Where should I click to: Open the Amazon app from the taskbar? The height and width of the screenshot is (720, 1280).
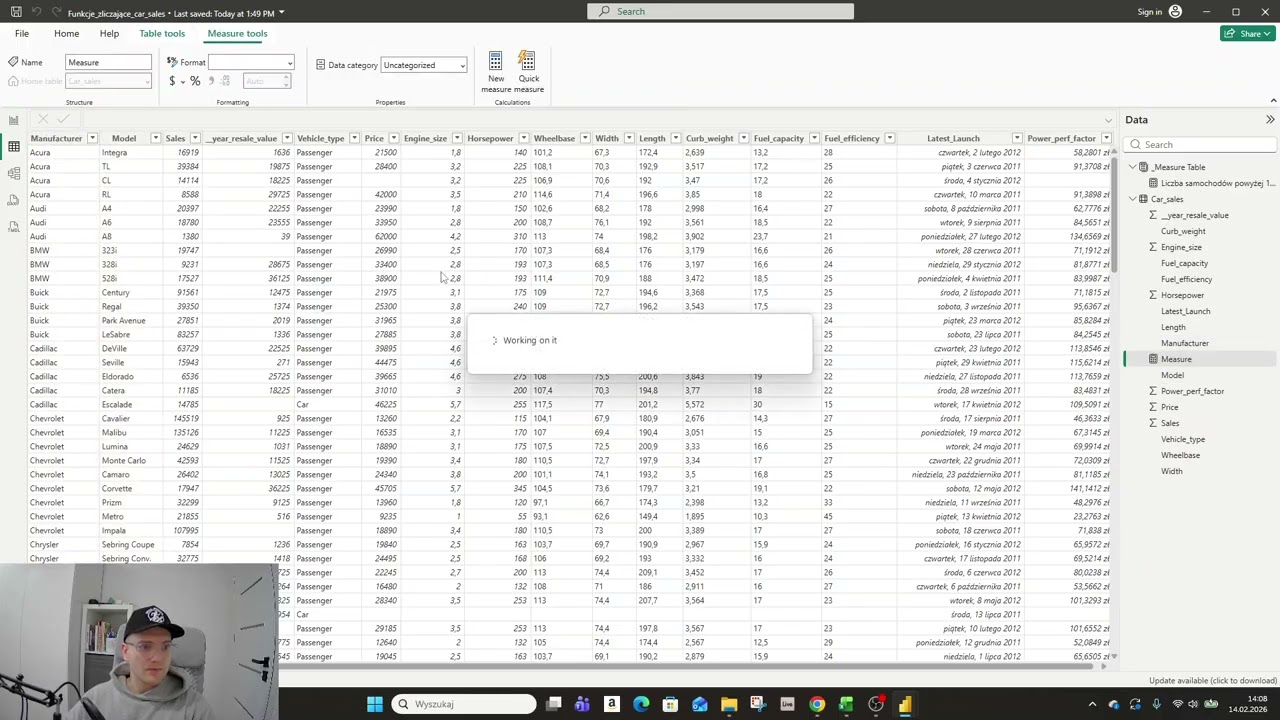(611, 704)
